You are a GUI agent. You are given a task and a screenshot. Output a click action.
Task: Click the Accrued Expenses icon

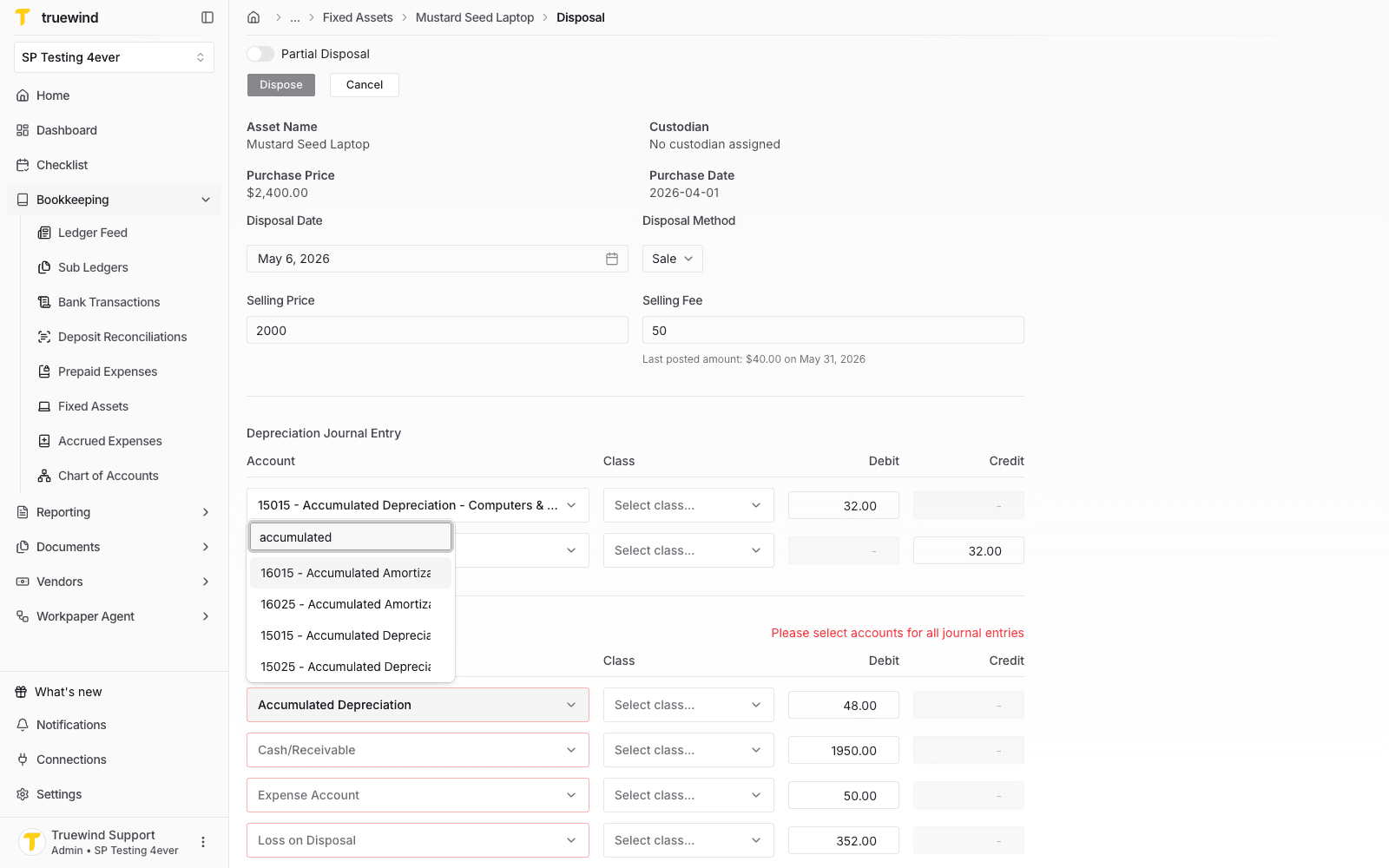pos(44,441)
